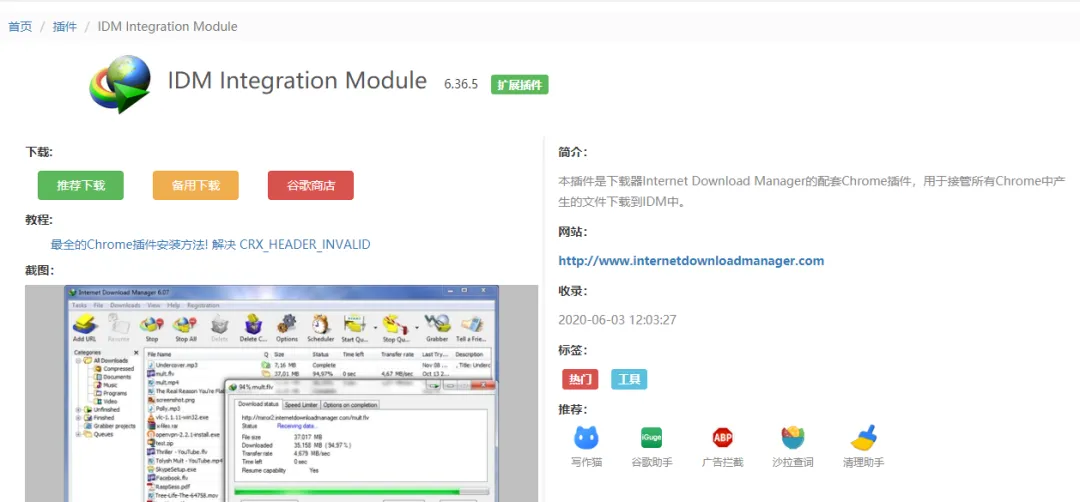Image resolution: width=1080 pixels, height=502 pixels.
Task: Open the Chrome插件安装方法 CRX_HEADER_INVALID tutorial link
Action: [x=211, y=244]
